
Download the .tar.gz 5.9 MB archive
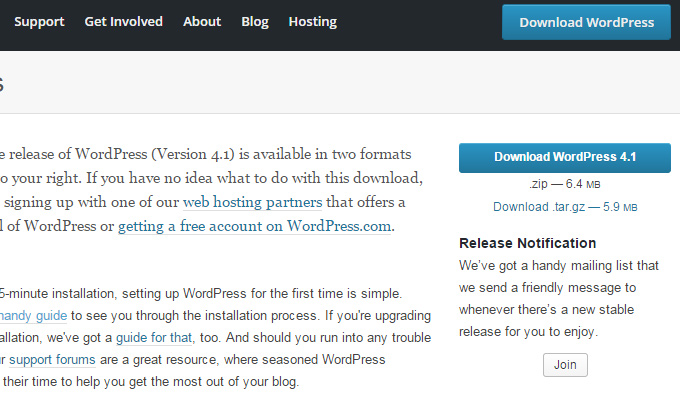565,207
